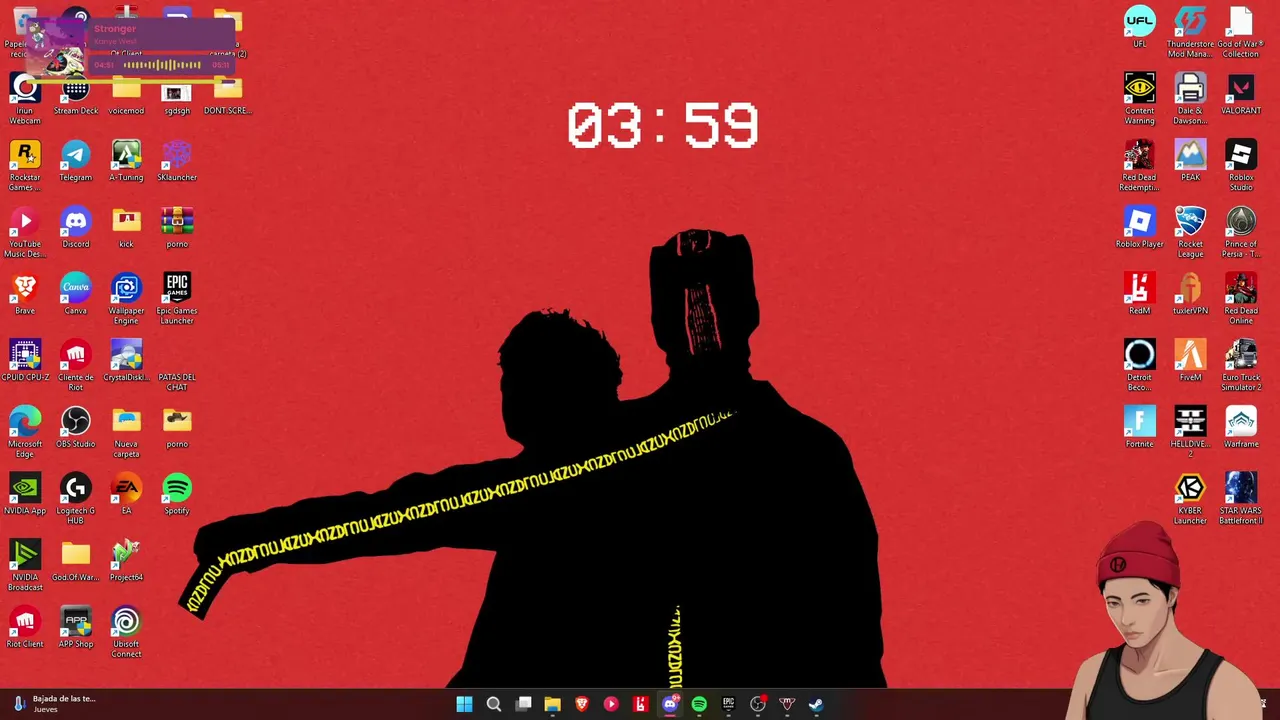Launch Ubisoft Connect from the desktop

tap(126, 632)
